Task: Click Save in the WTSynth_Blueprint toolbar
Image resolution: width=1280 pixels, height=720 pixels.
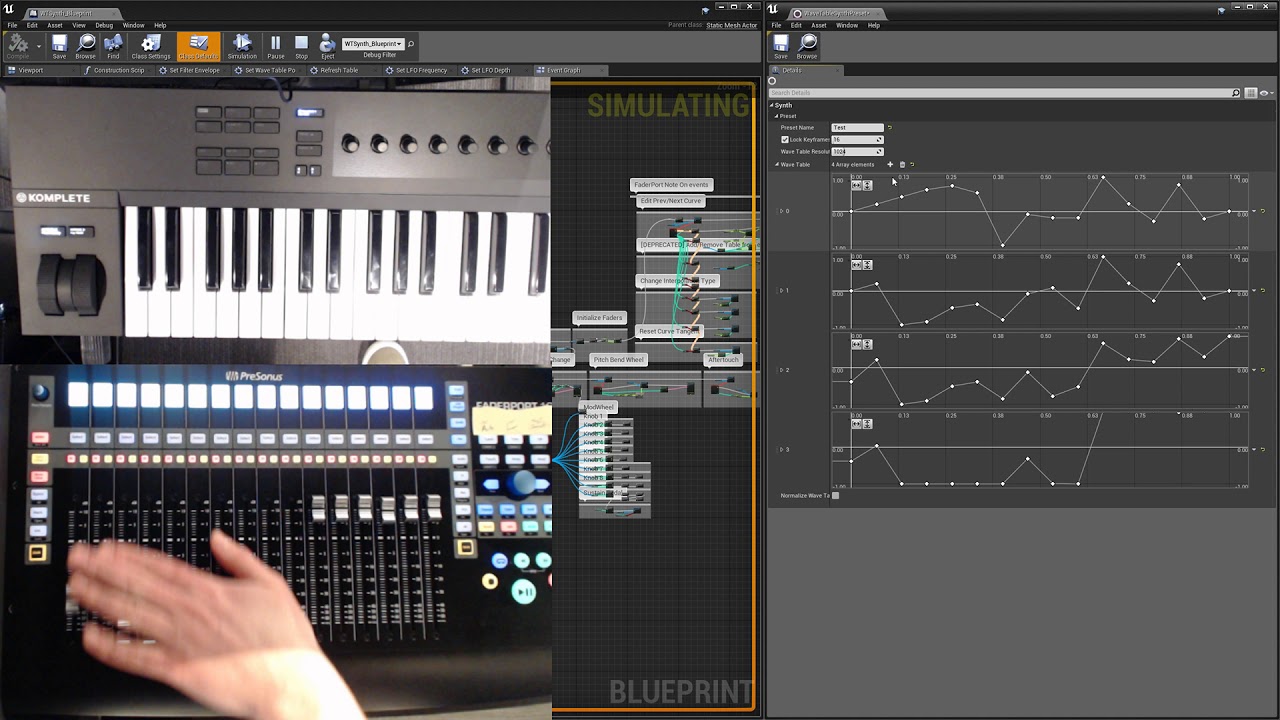Action: [x=59, y=47]
